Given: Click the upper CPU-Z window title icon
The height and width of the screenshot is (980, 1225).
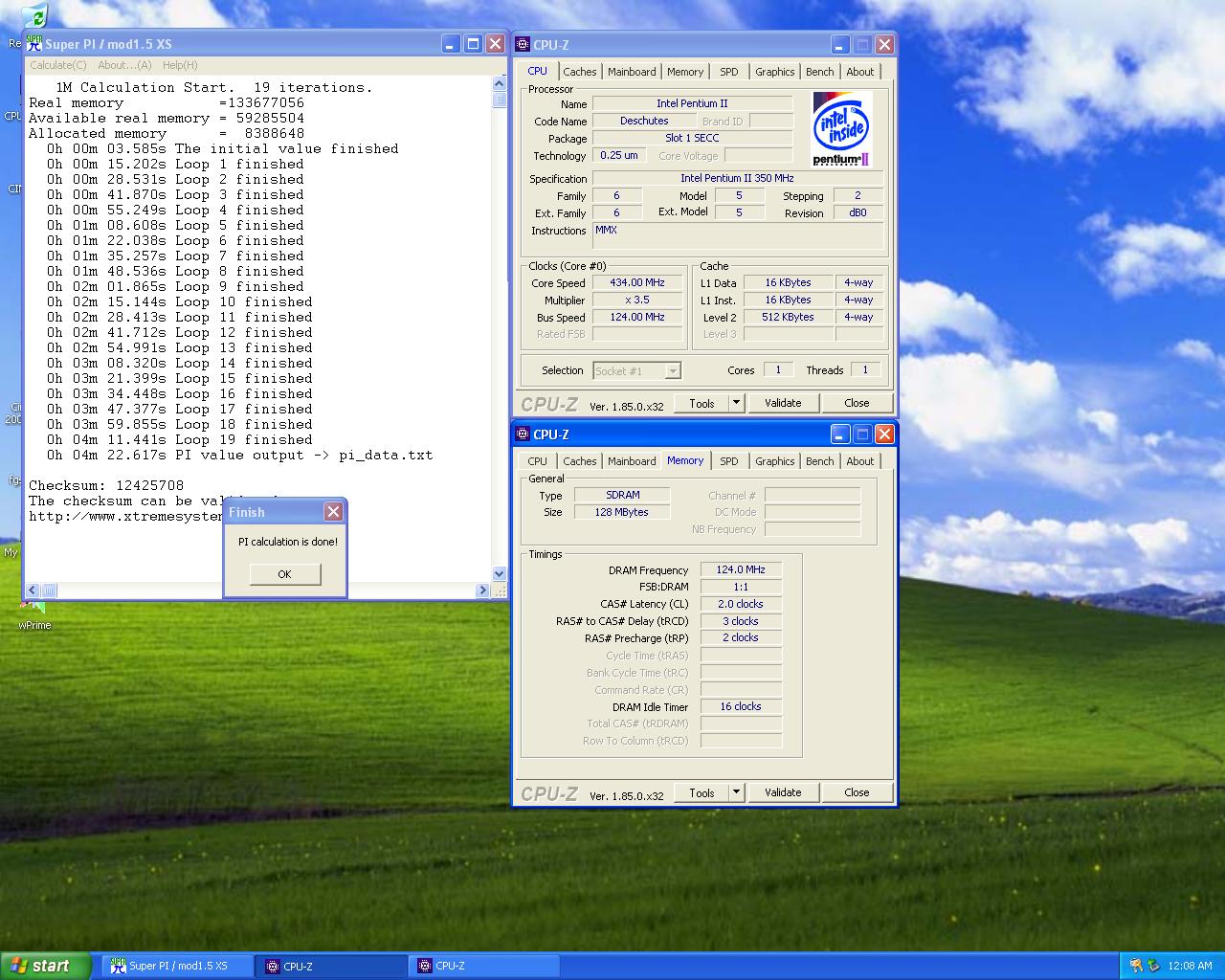Looking at the screenshot, I should (523, 44).
